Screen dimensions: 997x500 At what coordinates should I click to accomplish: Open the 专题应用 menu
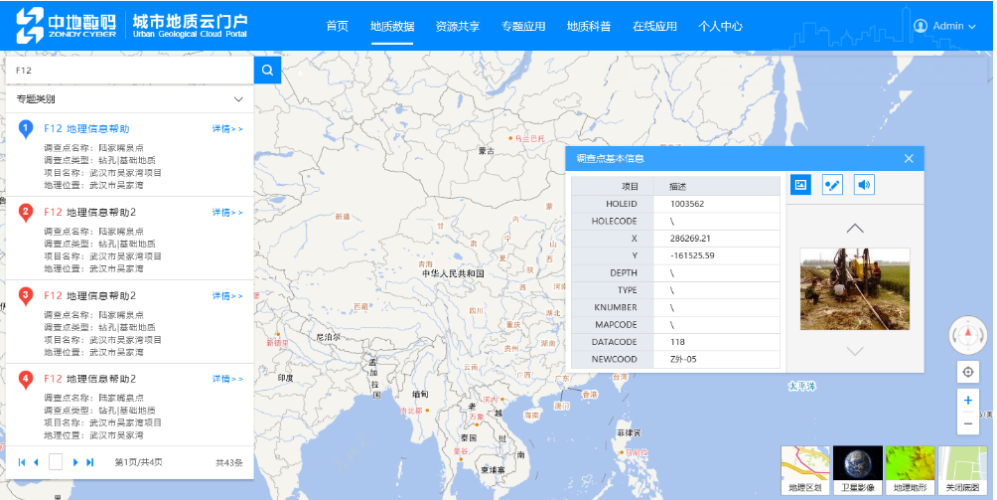coord(523,27)
